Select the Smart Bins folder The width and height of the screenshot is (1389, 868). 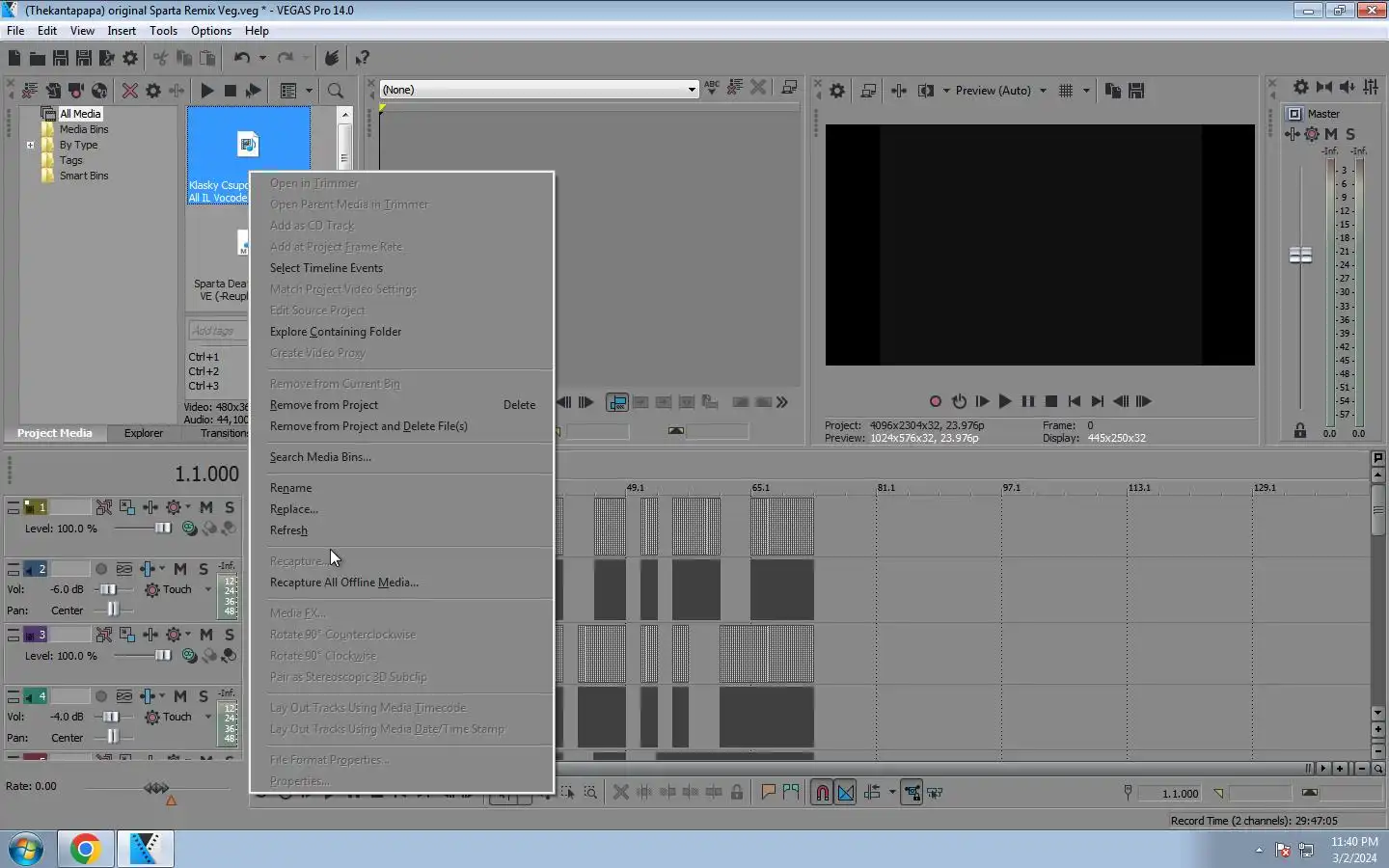tap(84, 176)
